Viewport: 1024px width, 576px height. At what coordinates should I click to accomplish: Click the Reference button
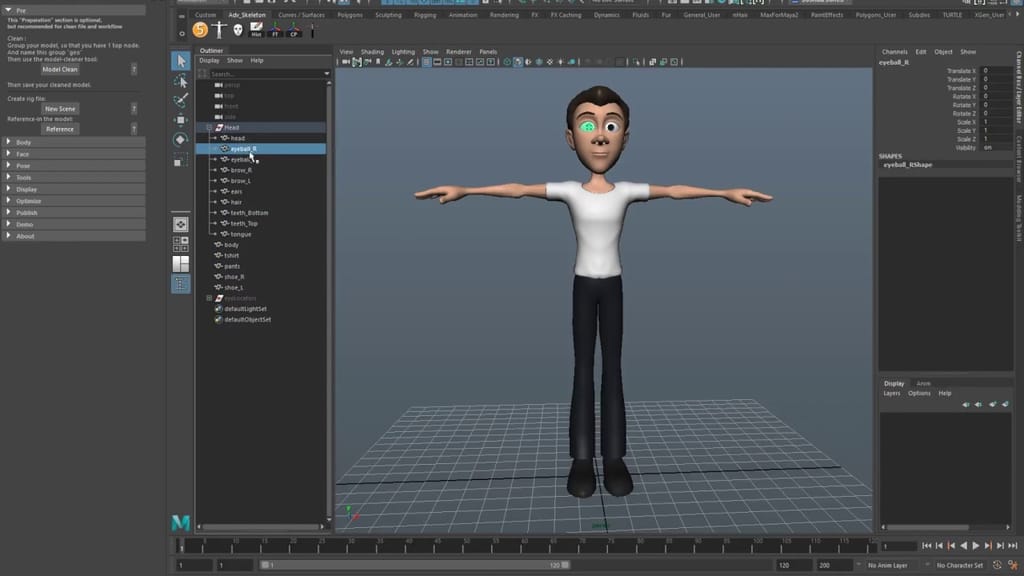(x=60, y=129)
